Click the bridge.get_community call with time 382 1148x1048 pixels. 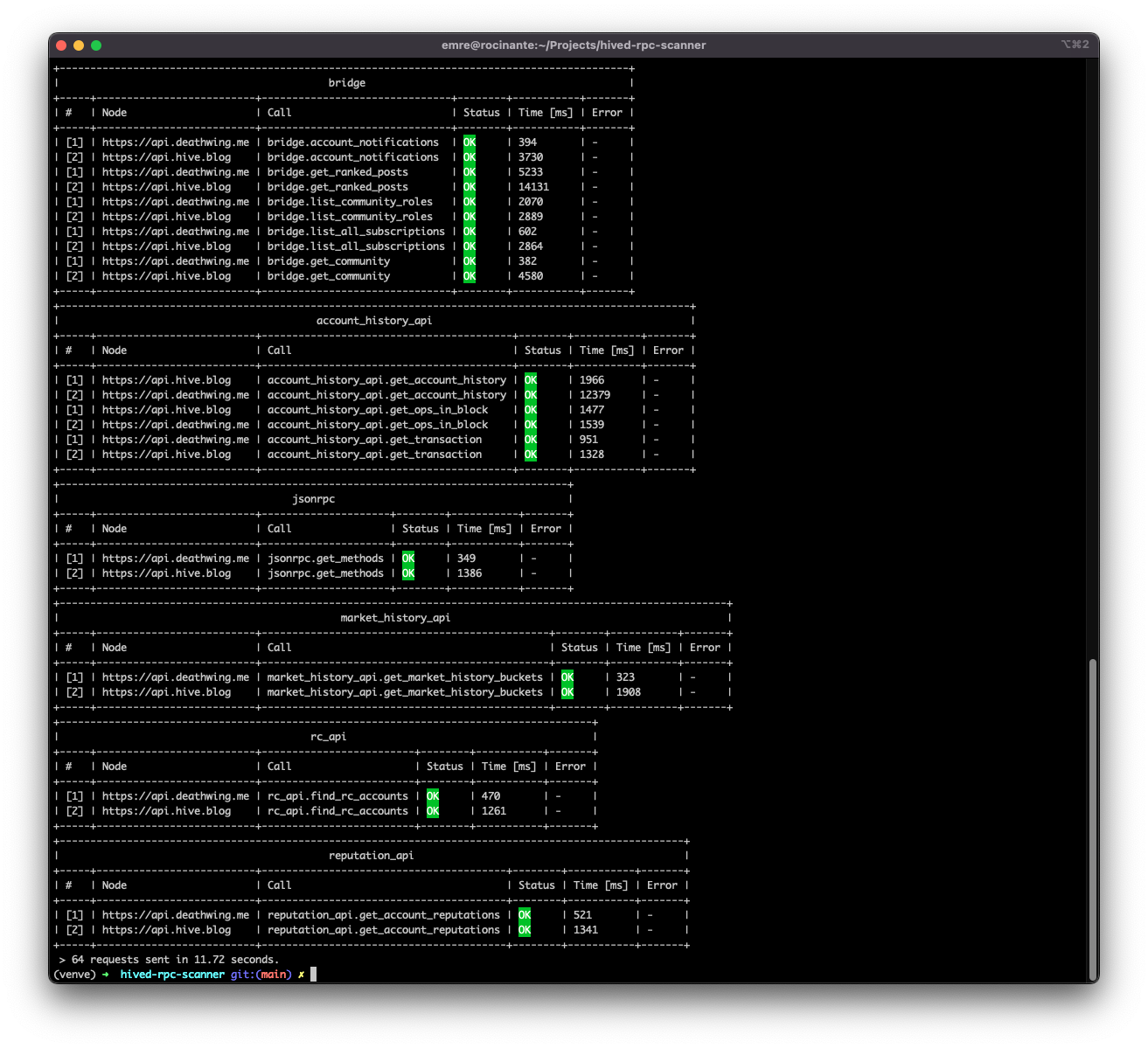pyautogui.click(x=329, y=261)
